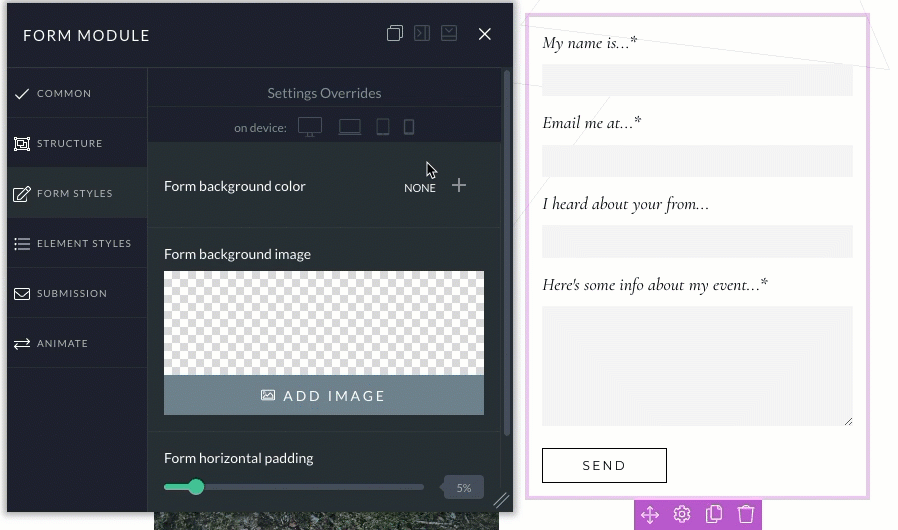This screenshot has height=530, width=898.
Task: Click the 'Email me at...' input field
Action: click(x=697, y=161)
